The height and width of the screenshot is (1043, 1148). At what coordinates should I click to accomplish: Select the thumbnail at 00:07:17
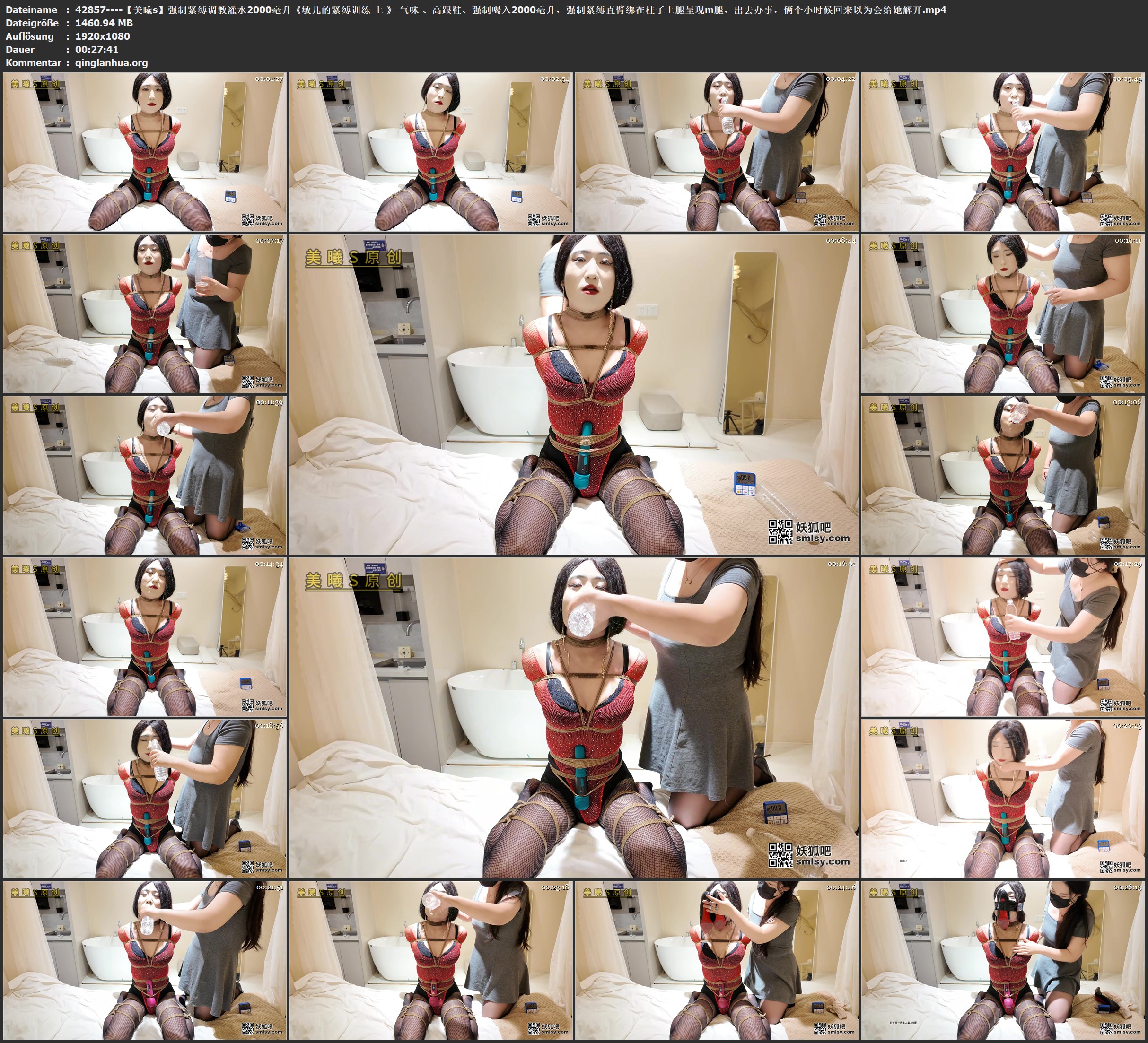(145, 313)
